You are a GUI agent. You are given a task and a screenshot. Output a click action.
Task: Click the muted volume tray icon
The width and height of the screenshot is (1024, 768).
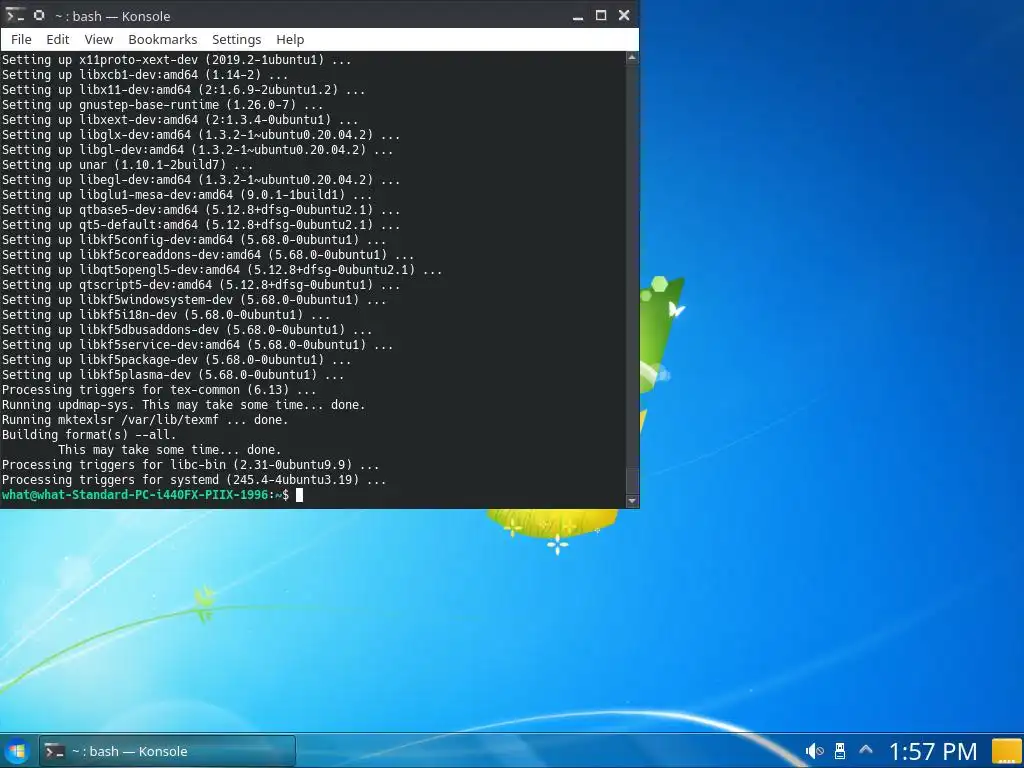(x=814, y=751)
